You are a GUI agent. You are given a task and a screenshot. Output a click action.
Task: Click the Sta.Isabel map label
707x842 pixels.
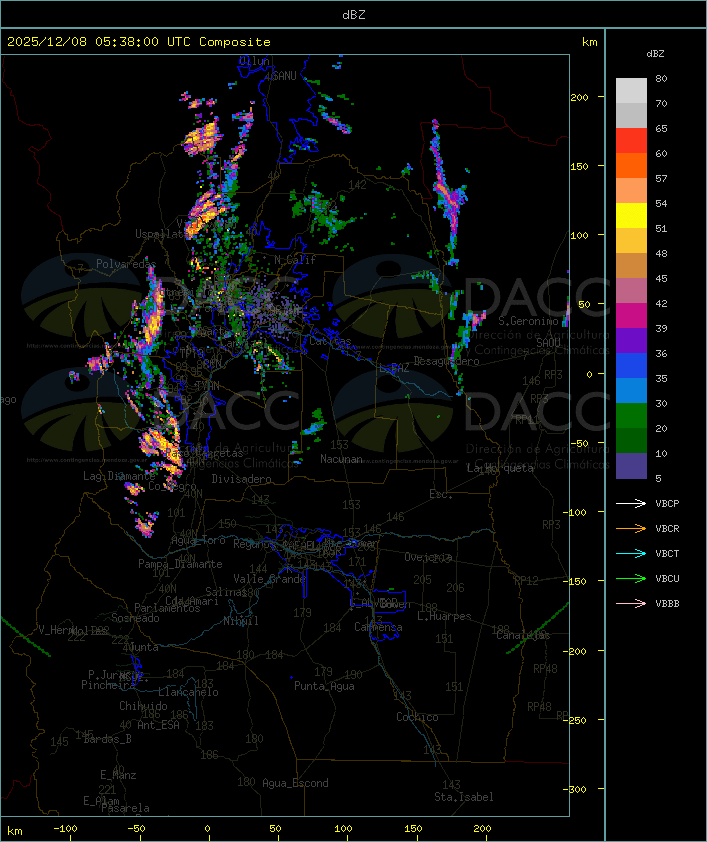point(463,797)
